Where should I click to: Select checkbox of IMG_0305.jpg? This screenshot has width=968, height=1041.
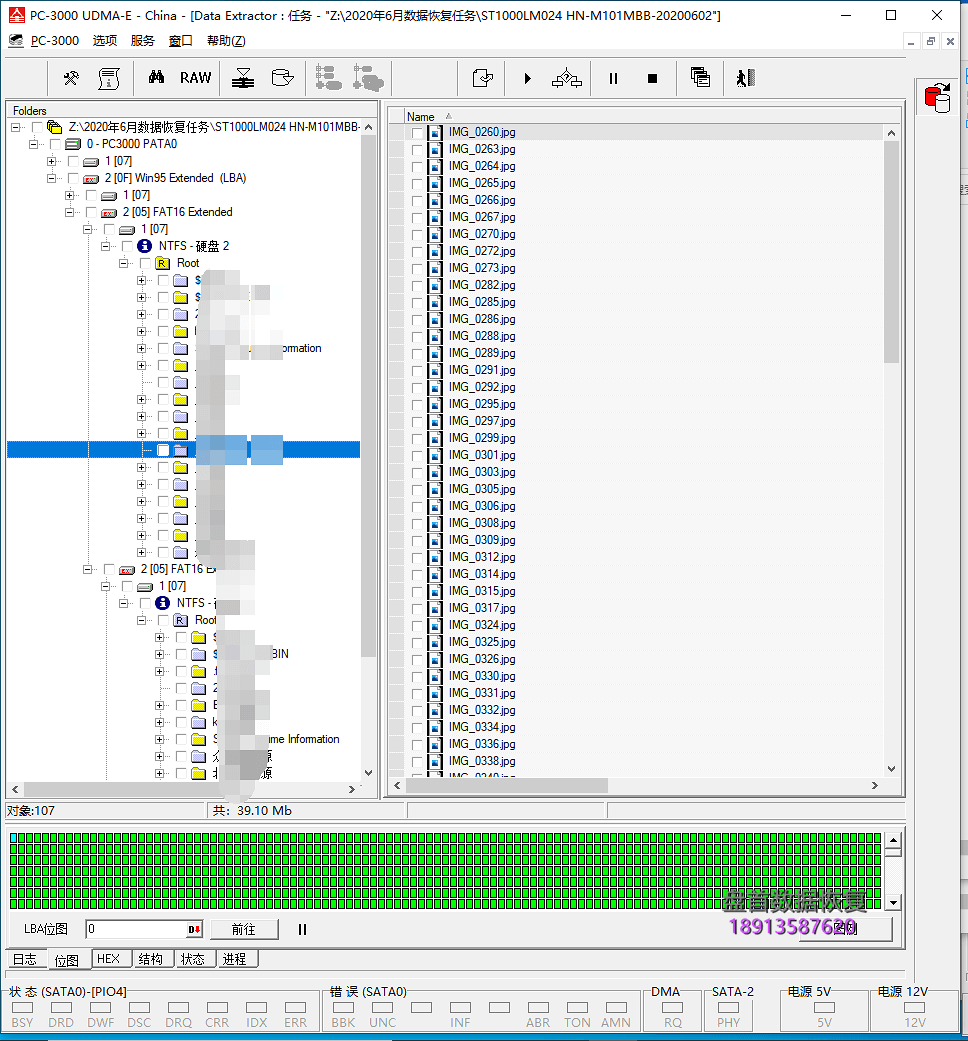(417, 489)
